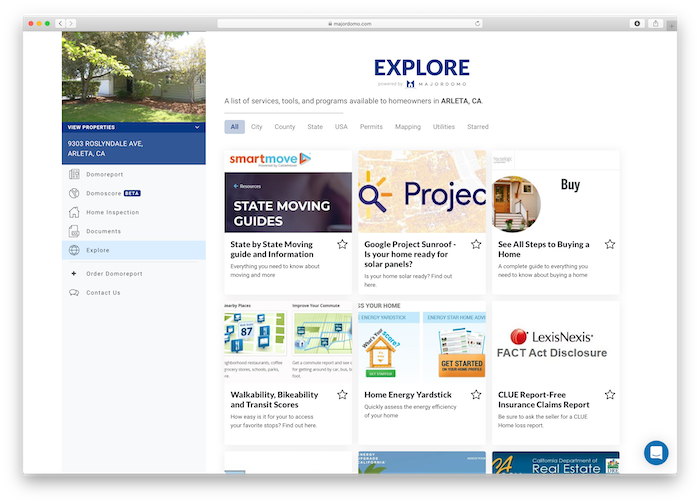Open CLUE Report-Free Insurance Claims Report title

(x=544, y=400)
